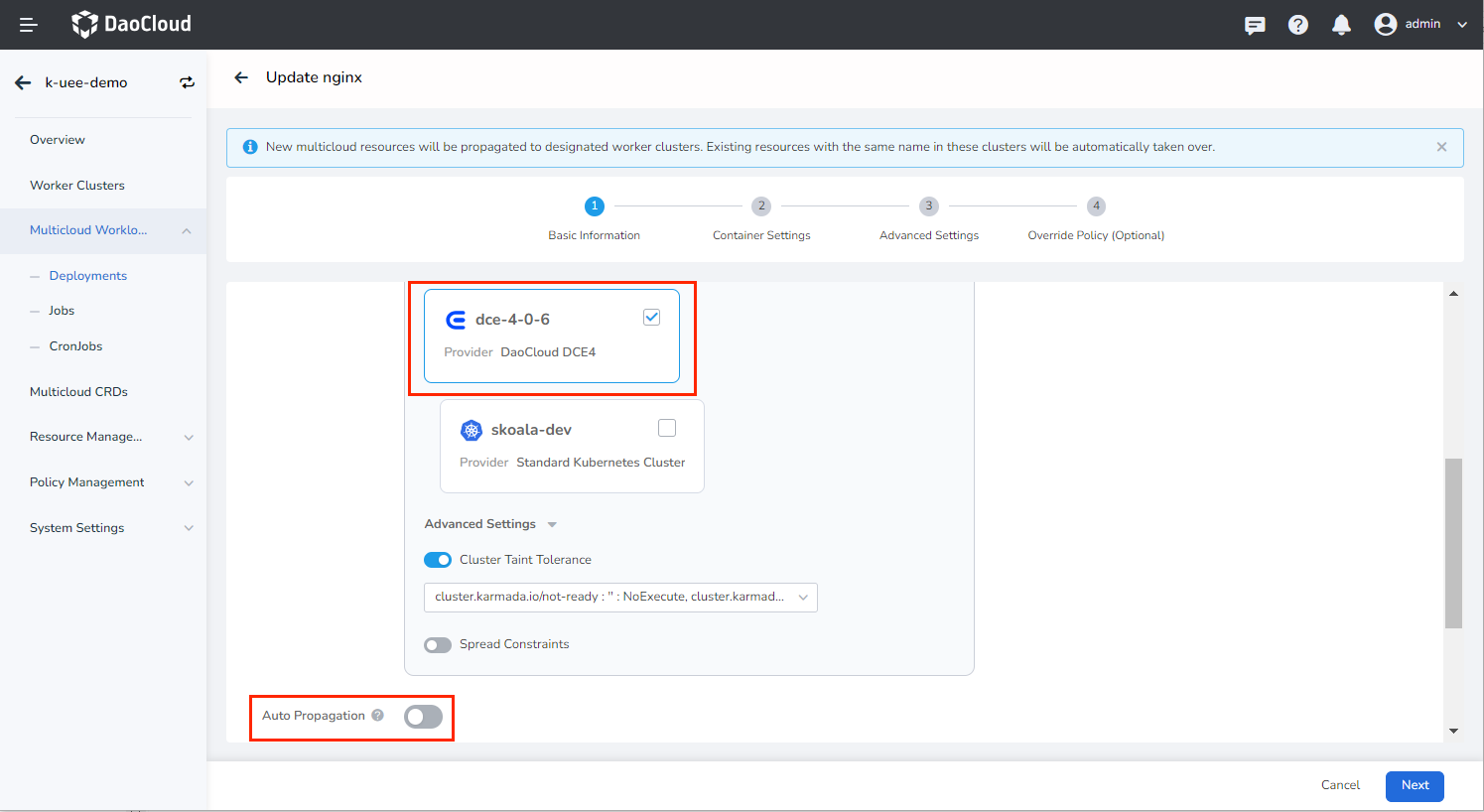
Task: Open the hamburger navigation menu
Action: click(x=29, y=25)
